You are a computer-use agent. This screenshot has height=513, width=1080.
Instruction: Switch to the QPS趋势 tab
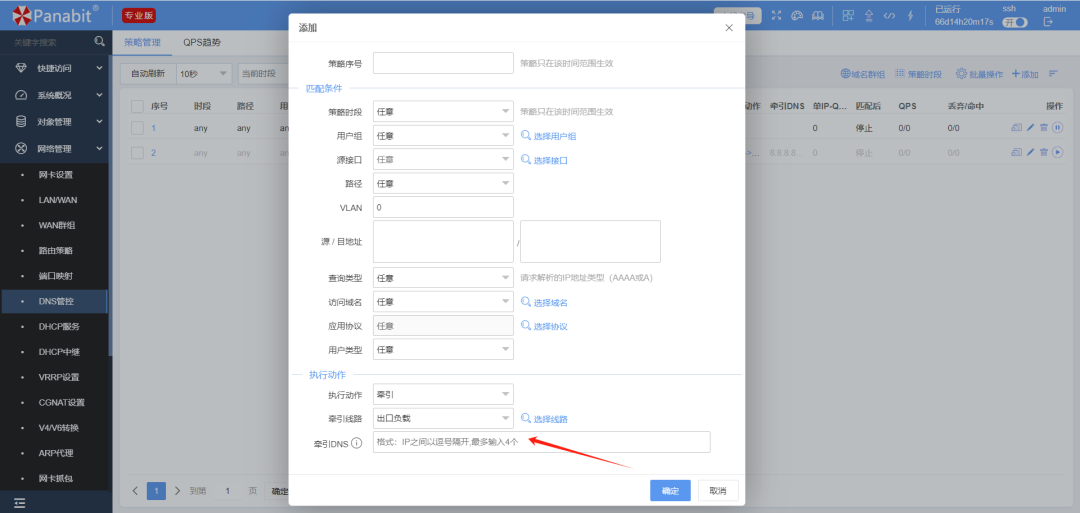[x=202, y=43]
